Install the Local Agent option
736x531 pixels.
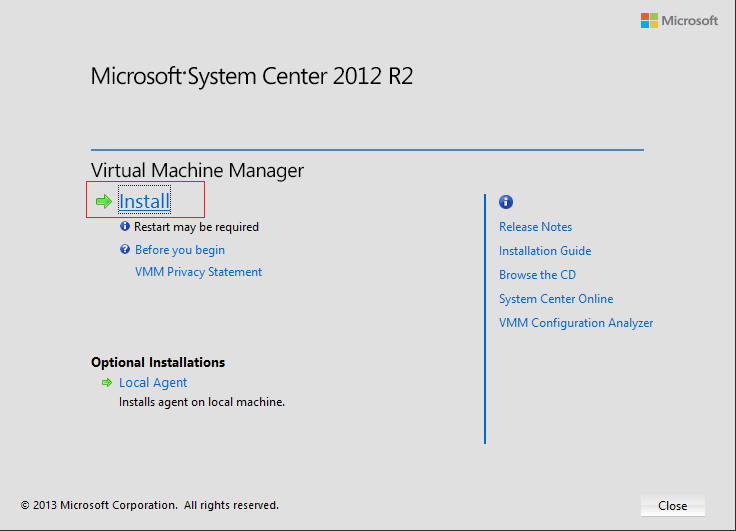pos(153,383)
